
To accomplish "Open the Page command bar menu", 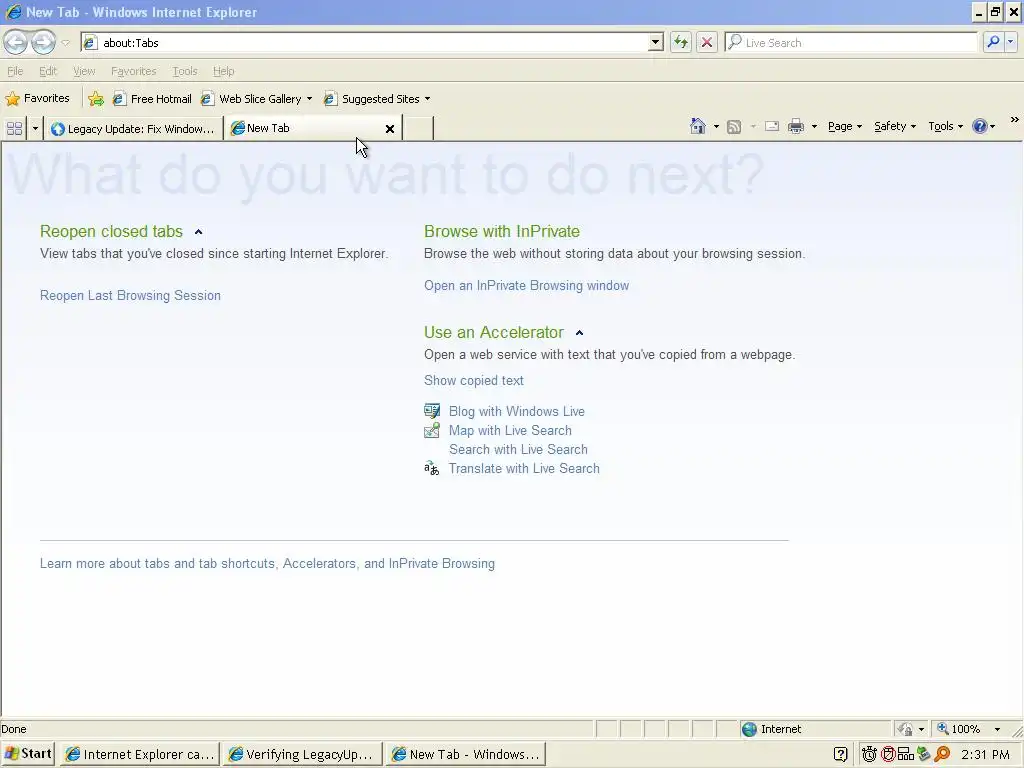I will pyautogui.click(x=844, y=127).
